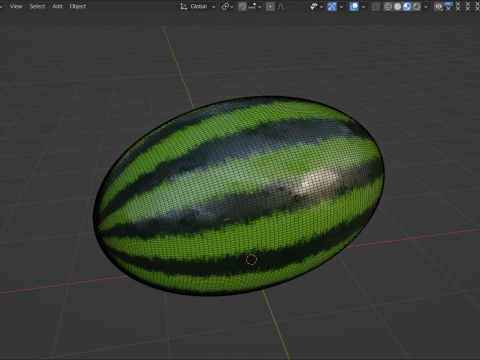Open the Global transform orientation dropdown
This screenshot has height=360, width=480.
[x=198, y=6]
